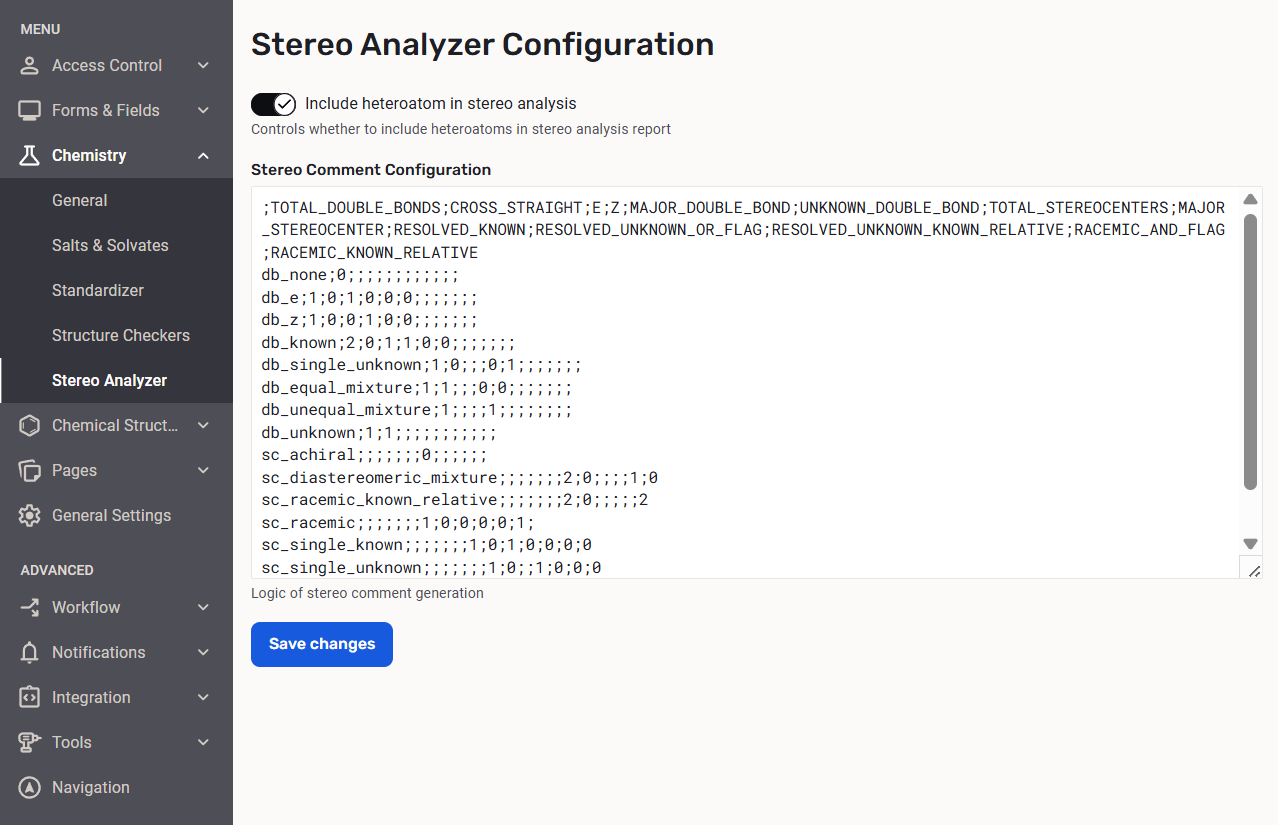Click the General Settings gear icon

30,516
